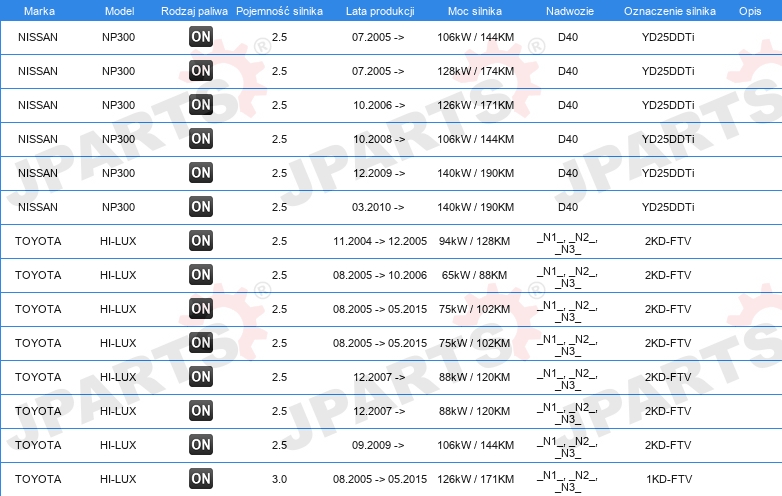The height and width of the screenshot is (496, 782).
Task: Select the _N1_, _N2_, _N3_ body cell in the 1KD-FTV row
Action: point(568,481)
